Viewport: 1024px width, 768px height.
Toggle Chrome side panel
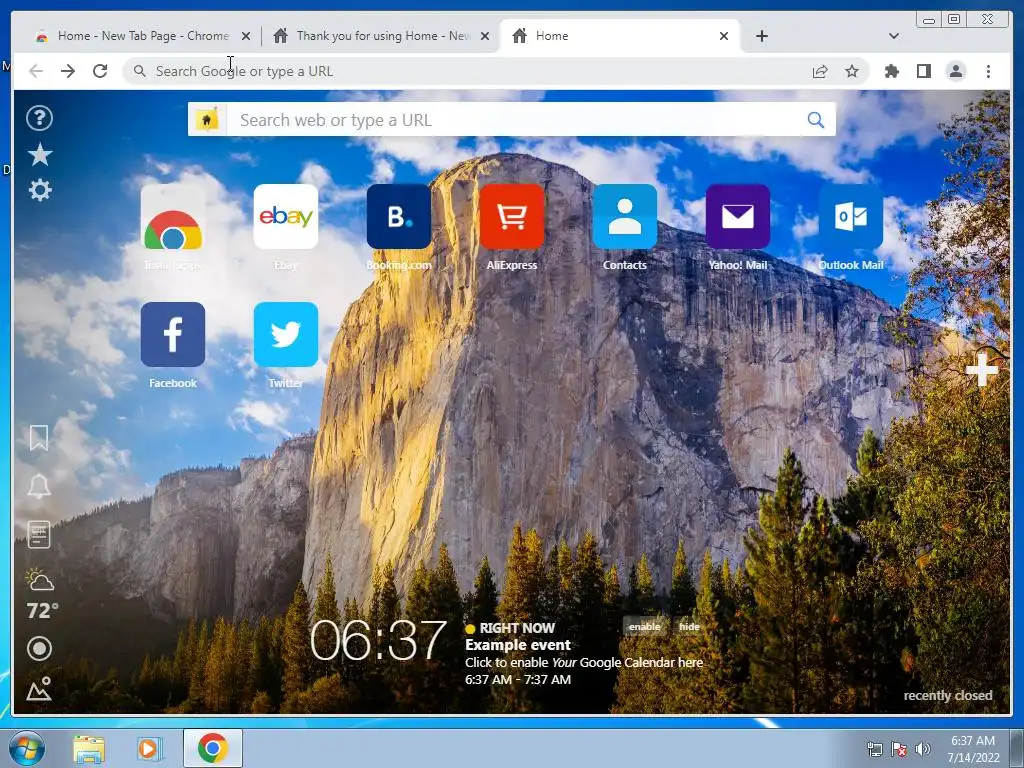point(923,71)
